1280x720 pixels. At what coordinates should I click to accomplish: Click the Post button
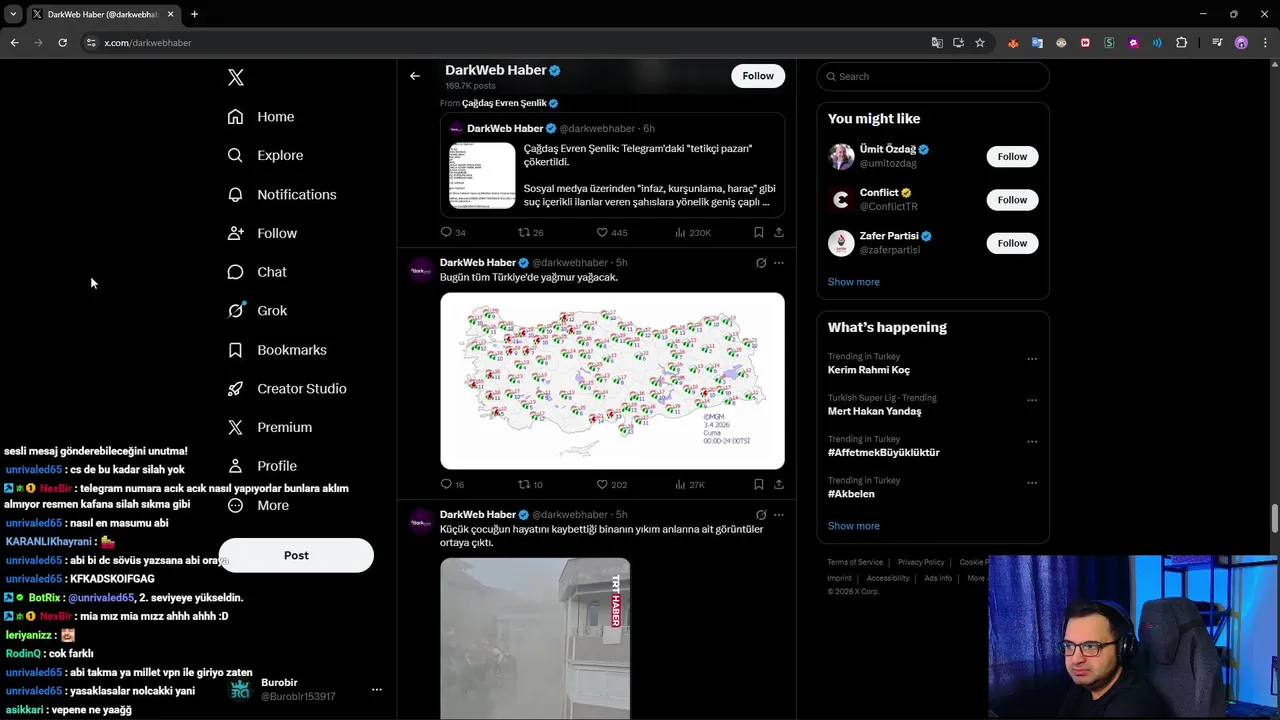[x=296, y=555]
